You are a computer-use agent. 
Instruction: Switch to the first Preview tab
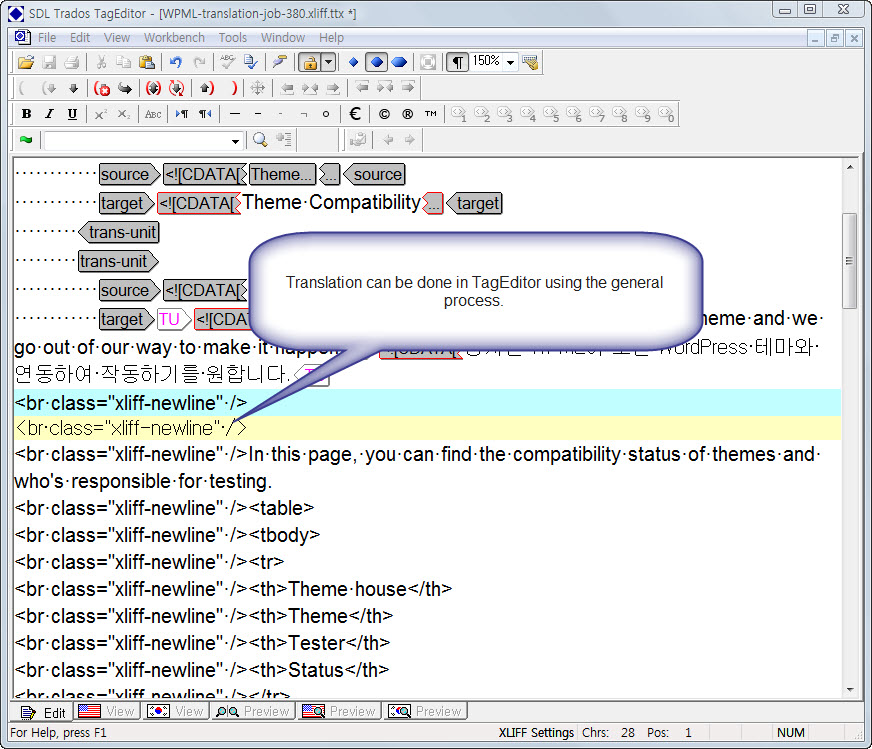pyautogui.click(x=253, y=711)
